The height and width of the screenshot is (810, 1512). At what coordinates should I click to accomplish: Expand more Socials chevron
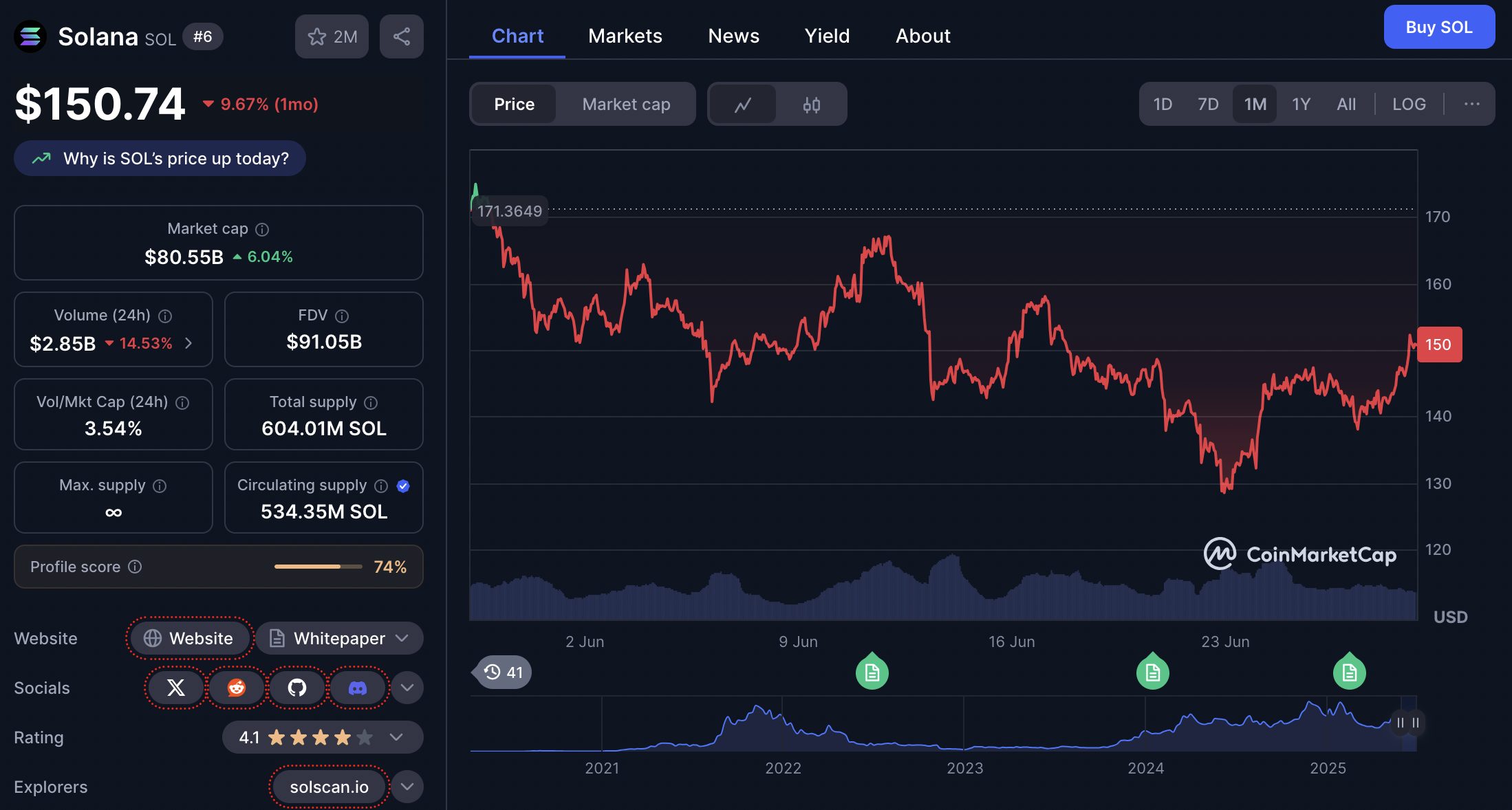[x=407, y=688]
